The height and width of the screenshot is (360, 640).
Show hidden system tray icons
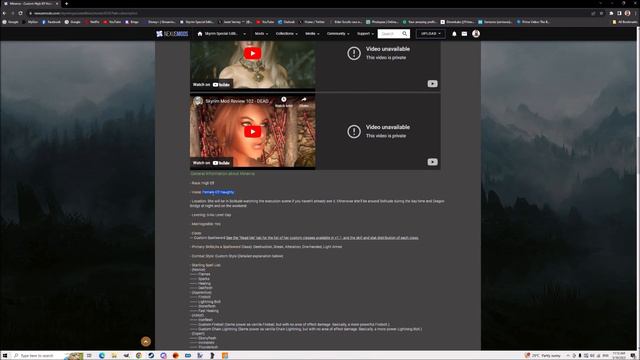coord(568,356)
